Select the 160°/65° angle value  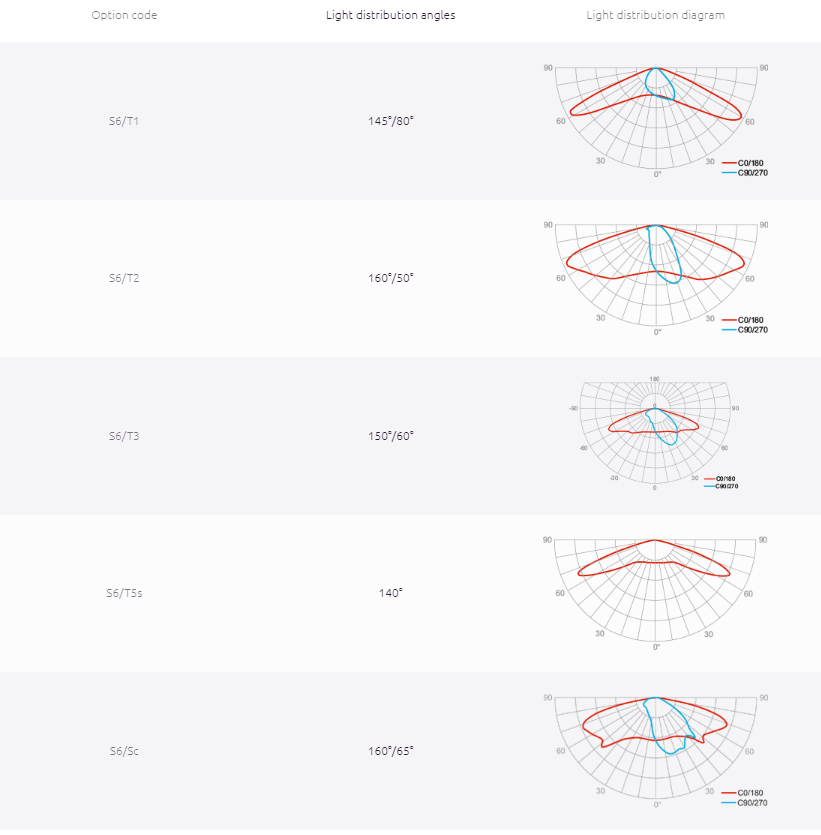click(x=390, y=751)
